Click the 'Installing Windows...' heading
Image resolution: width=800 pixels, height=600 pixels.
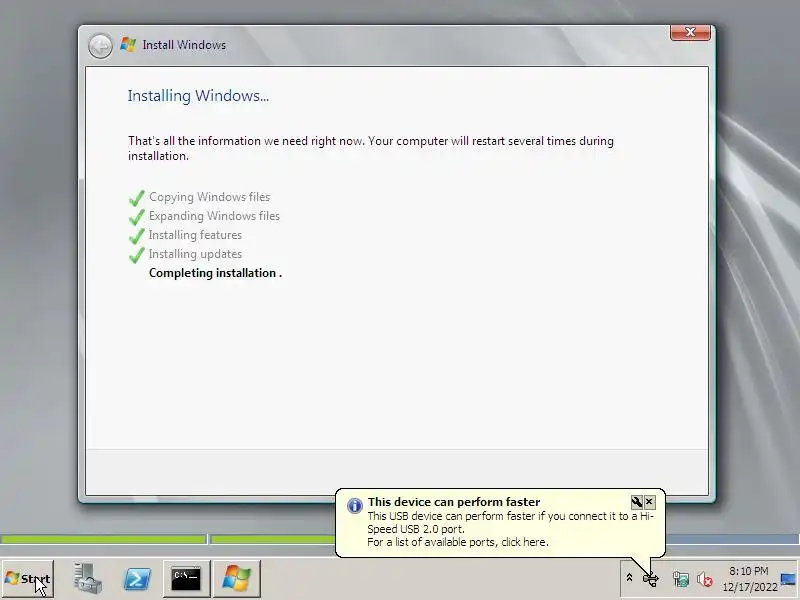point(198,96)
